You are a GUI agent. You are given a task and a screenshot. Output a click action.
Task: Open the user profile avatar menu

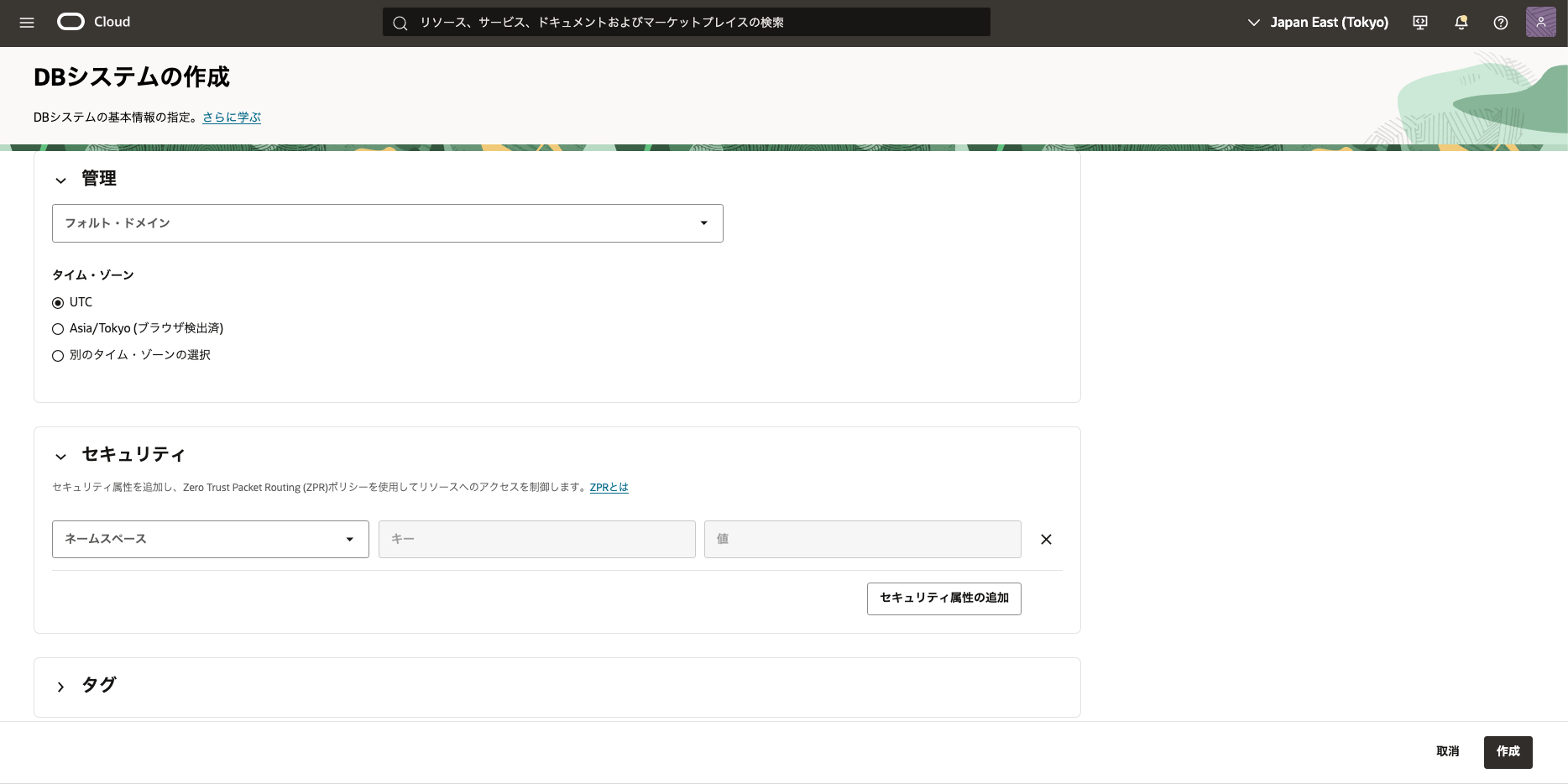[x=1540, y=23]
